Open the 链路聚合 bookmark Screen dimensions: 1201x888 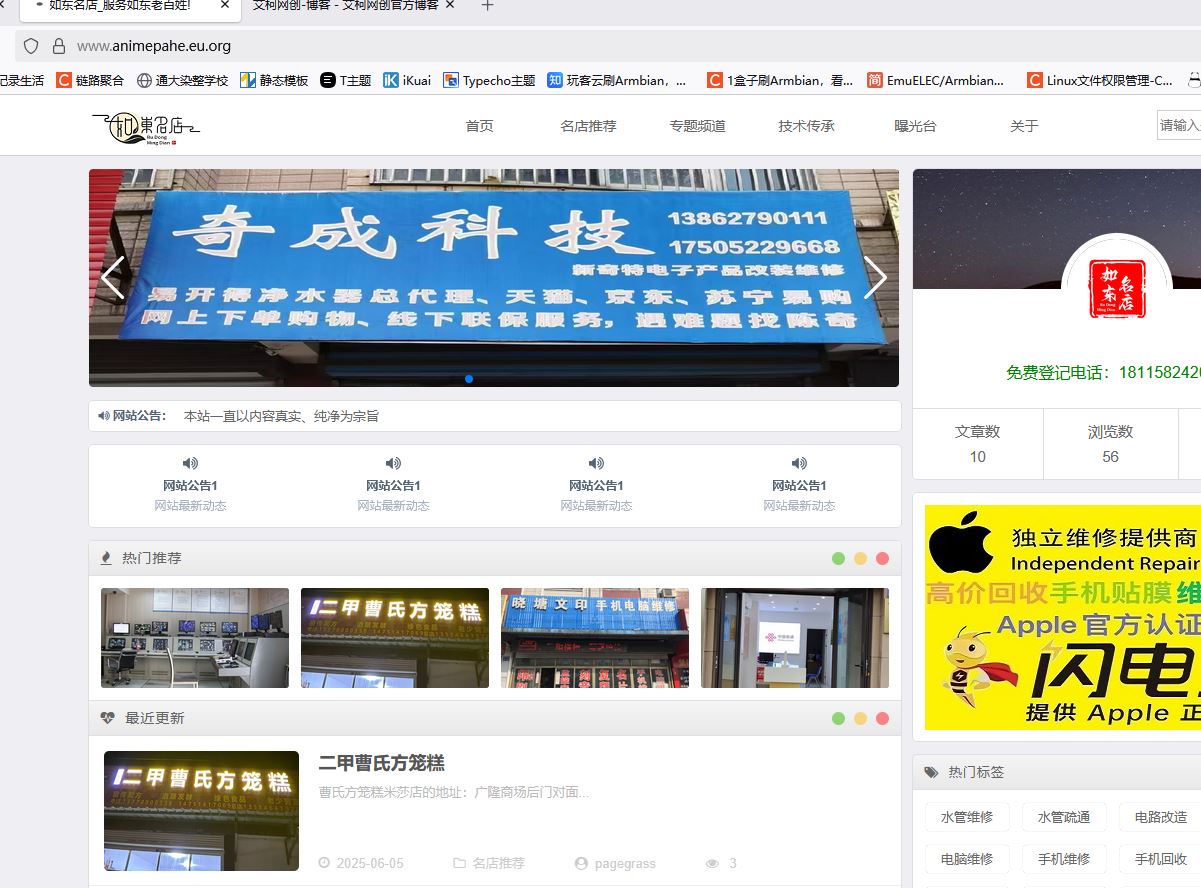pyautogui.click(x=91, y=80)
